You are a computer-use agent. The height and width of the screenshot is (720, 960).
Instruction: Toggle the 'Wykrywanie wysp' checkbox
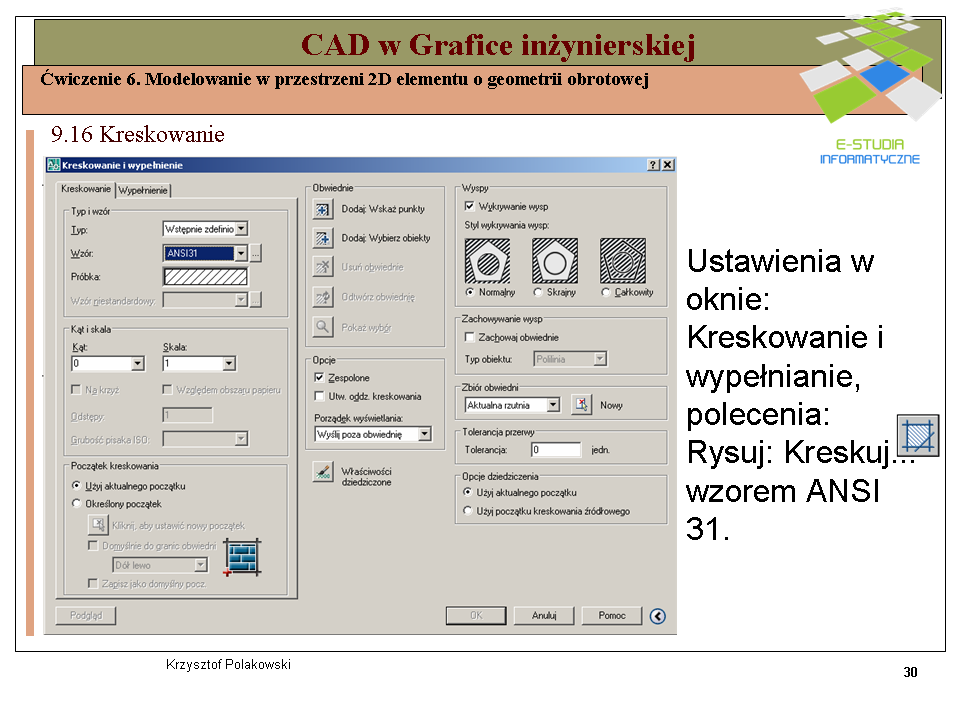(470, 206)
